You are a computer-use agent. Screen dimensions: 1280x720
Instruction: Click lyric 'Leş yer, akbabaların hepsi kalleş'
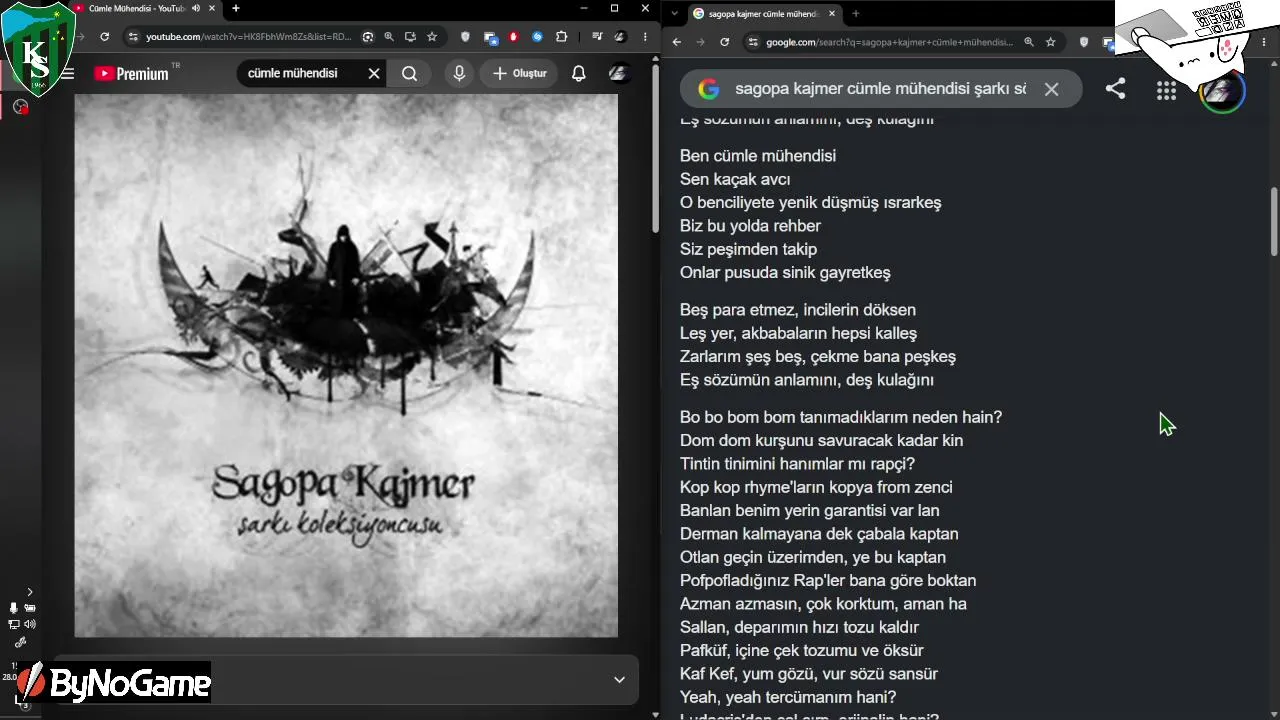(x=798, y=333)
